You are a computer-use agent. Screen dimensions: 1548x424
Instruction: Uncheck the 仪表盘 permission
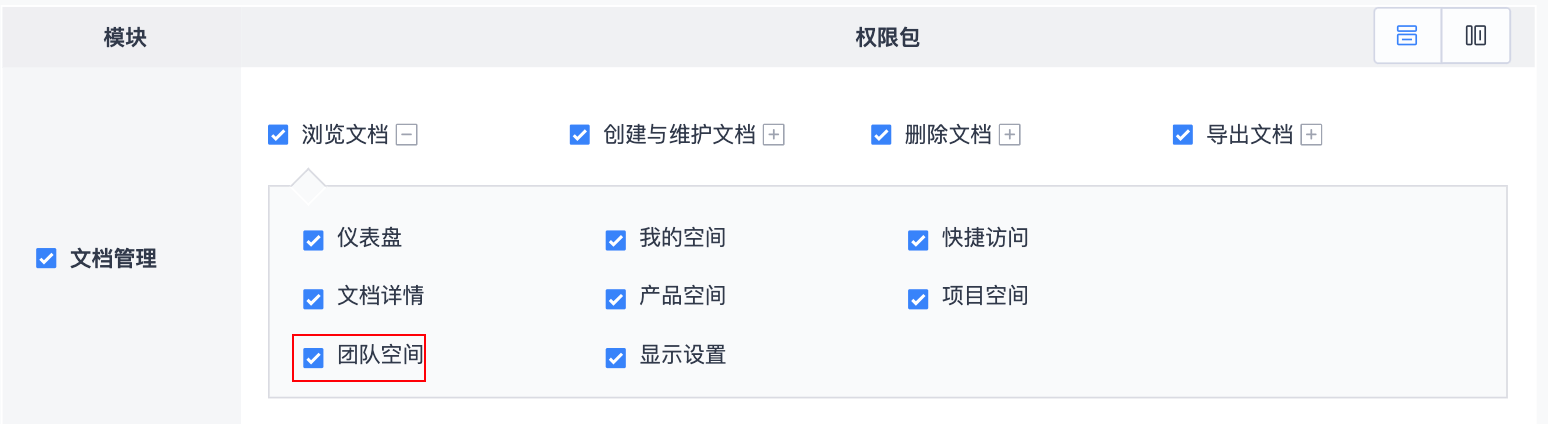[x=313, y=240]
